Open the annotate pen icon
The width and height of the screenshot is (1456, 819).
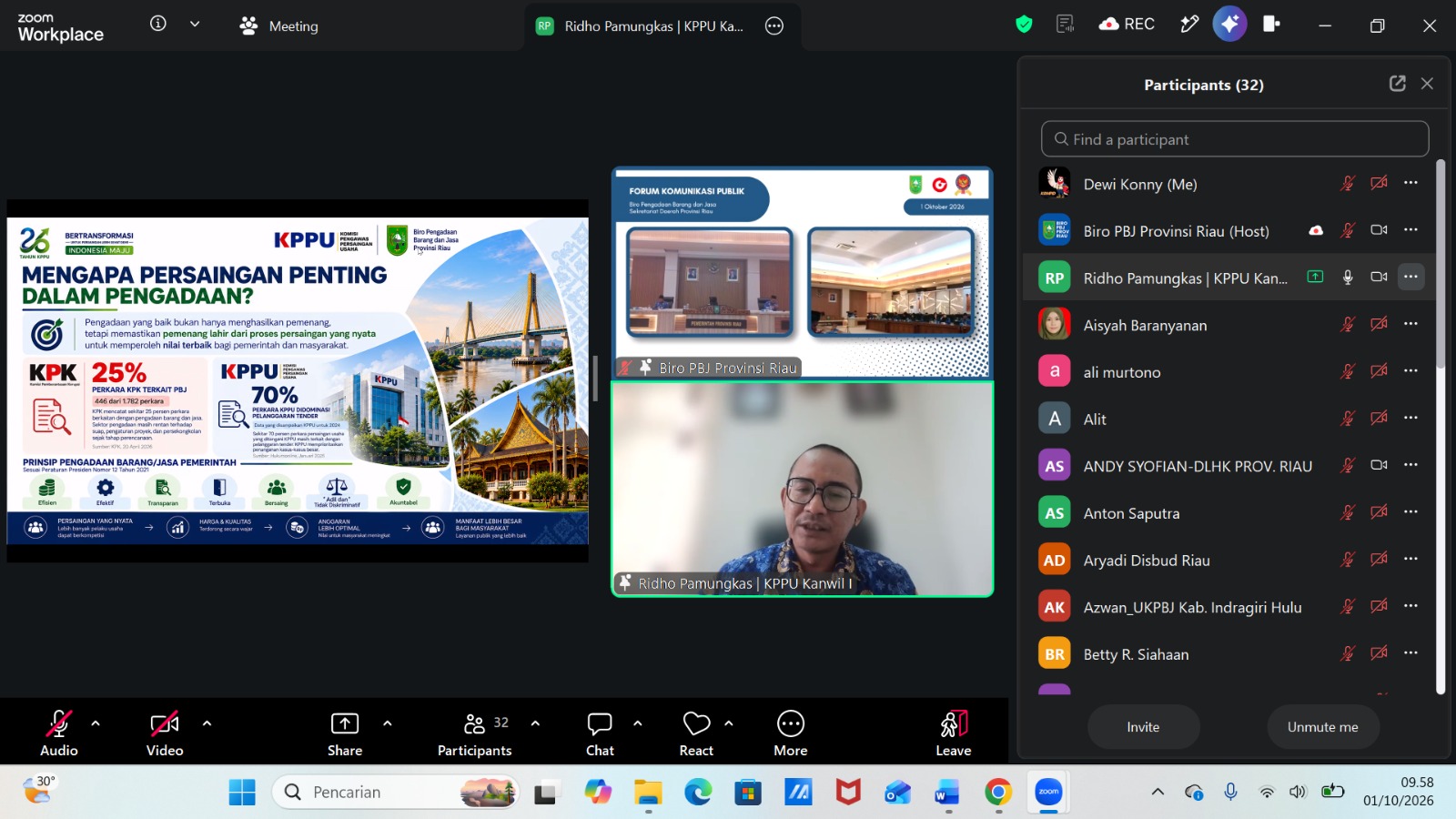point(1189,25)
